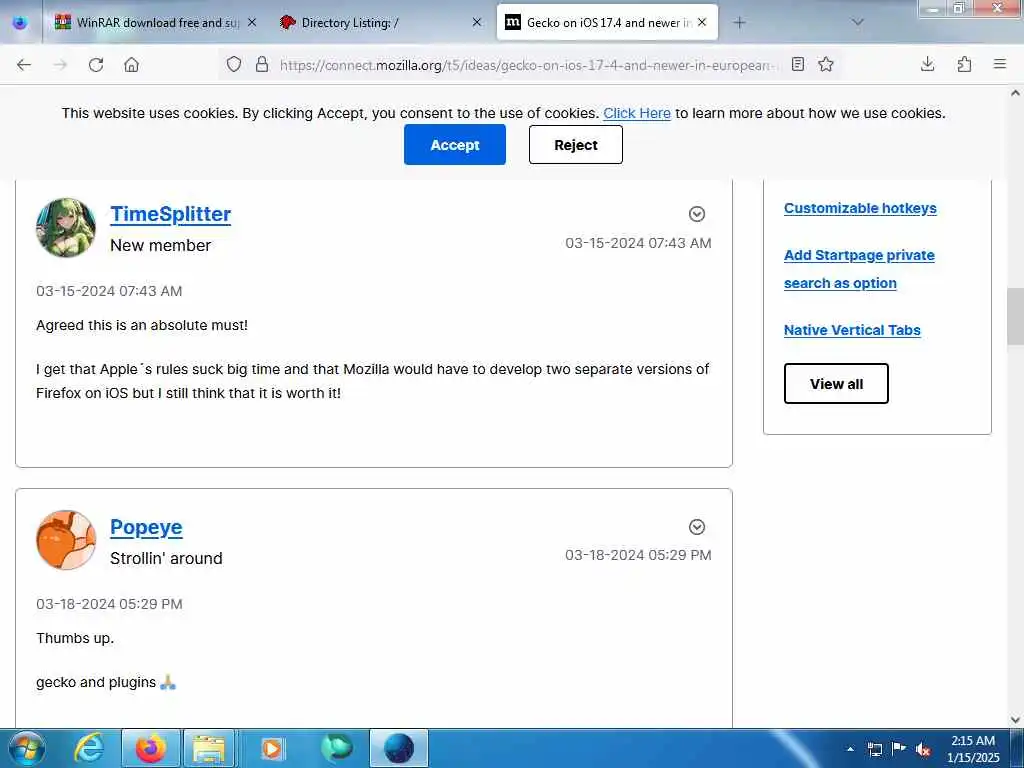
Task: Open the Windows Start menu
Action: point(26,748)
